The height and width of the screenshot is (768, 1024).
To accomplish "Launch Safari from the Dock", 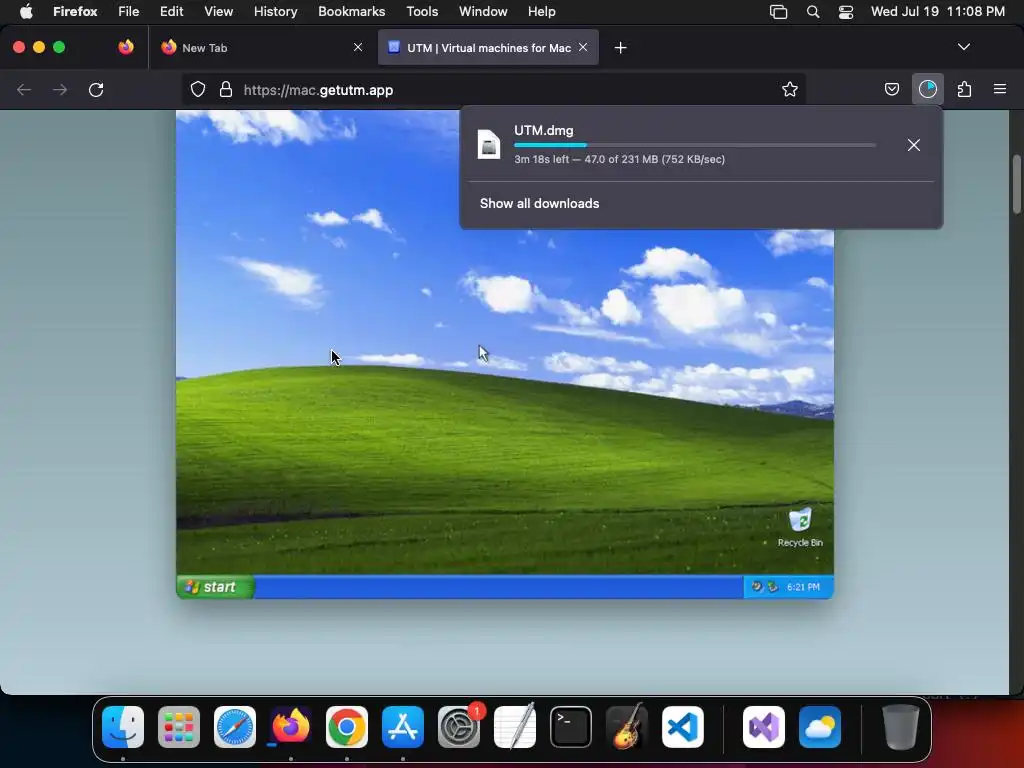I will point(234,726).
